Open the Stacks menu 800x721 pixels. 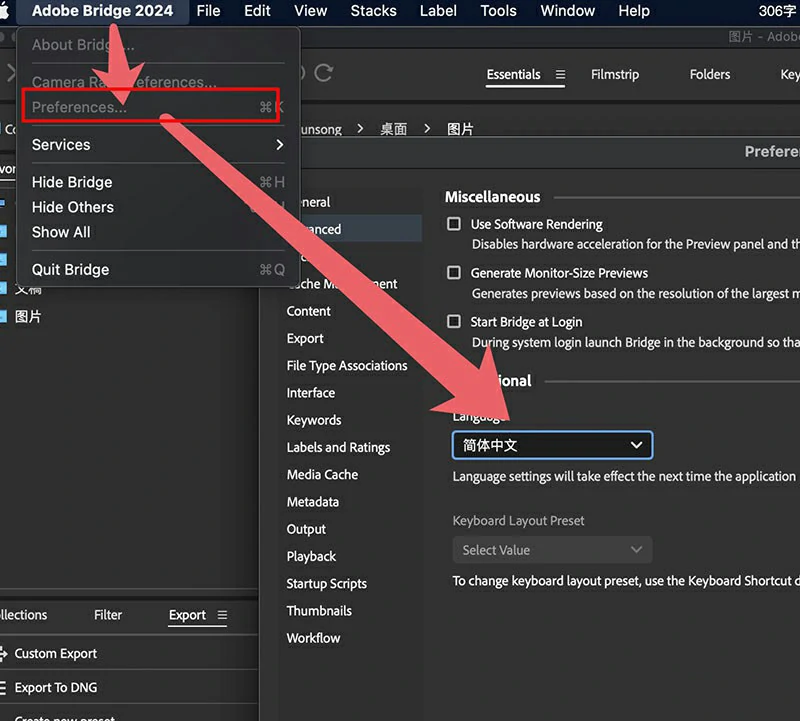click(x=373, y=11)
